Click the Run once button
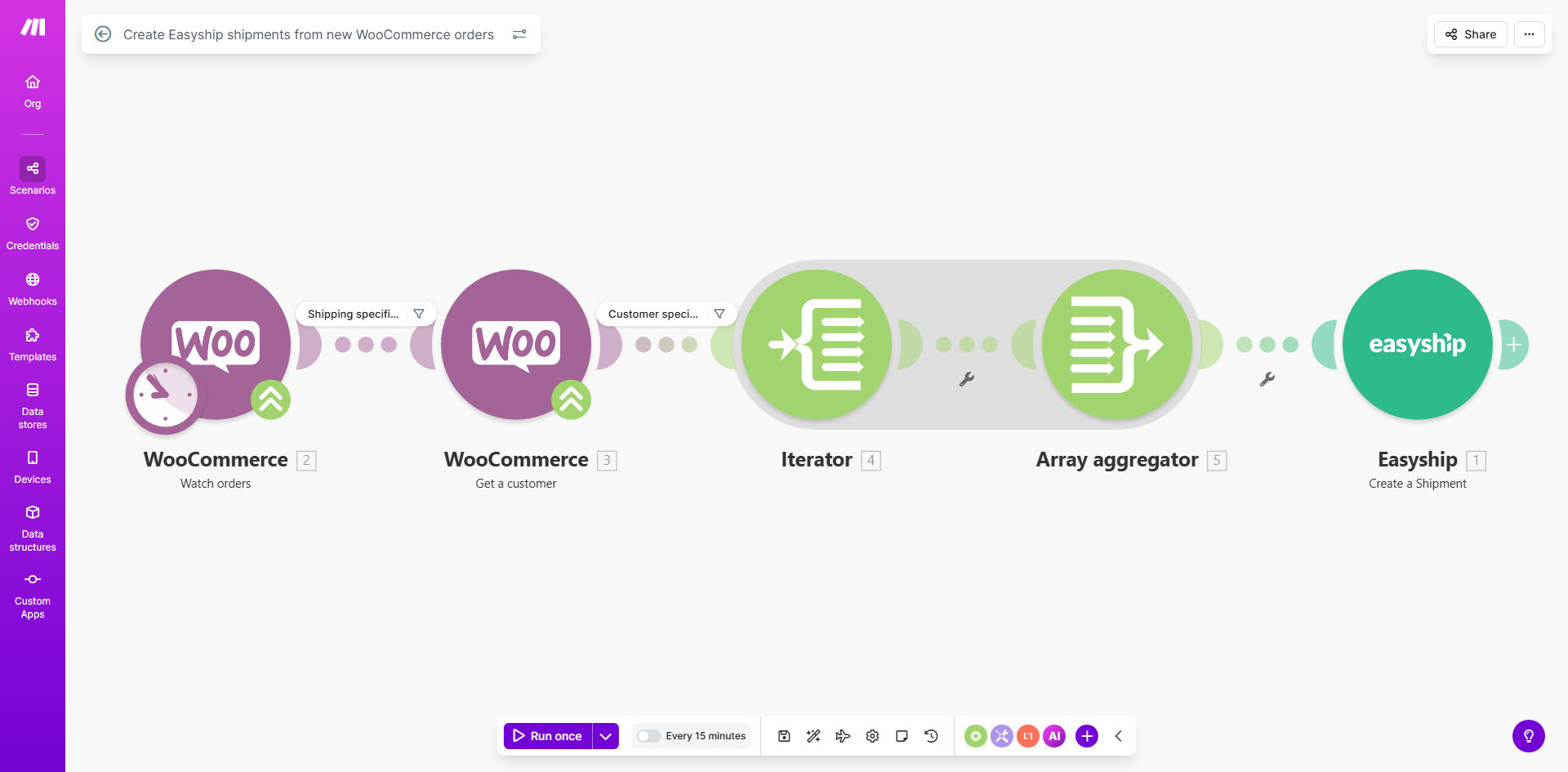The width and height of the screenshot is (1568, 772). tap(548, 736)
